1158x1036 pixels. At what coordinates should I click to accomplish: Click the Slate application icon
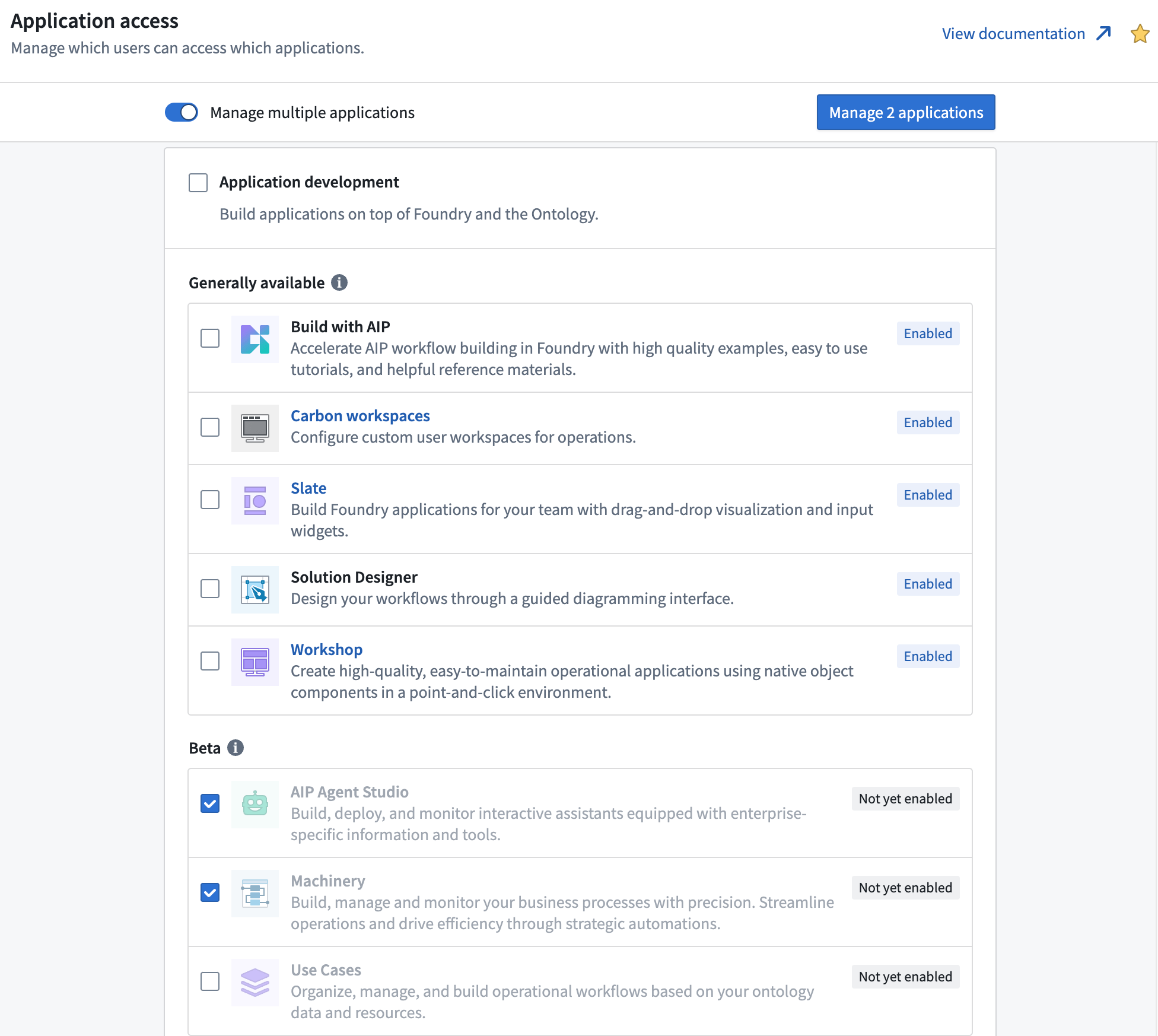(x=254, y=501)
